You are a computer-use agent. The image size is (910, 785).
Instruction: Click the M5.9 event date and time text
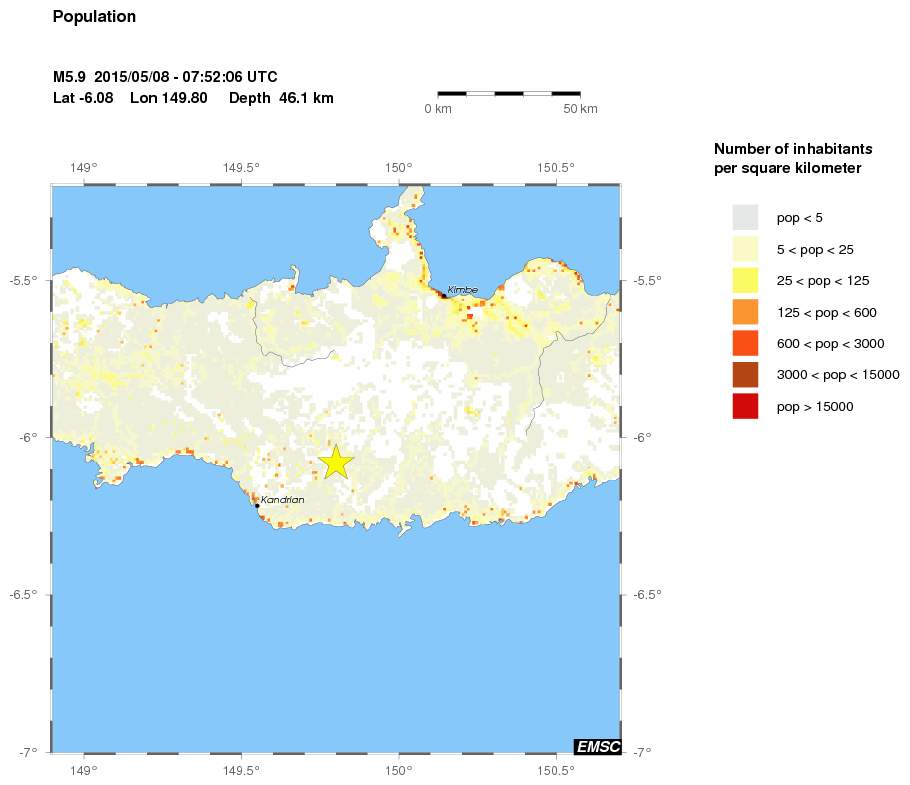pos(165,77)
